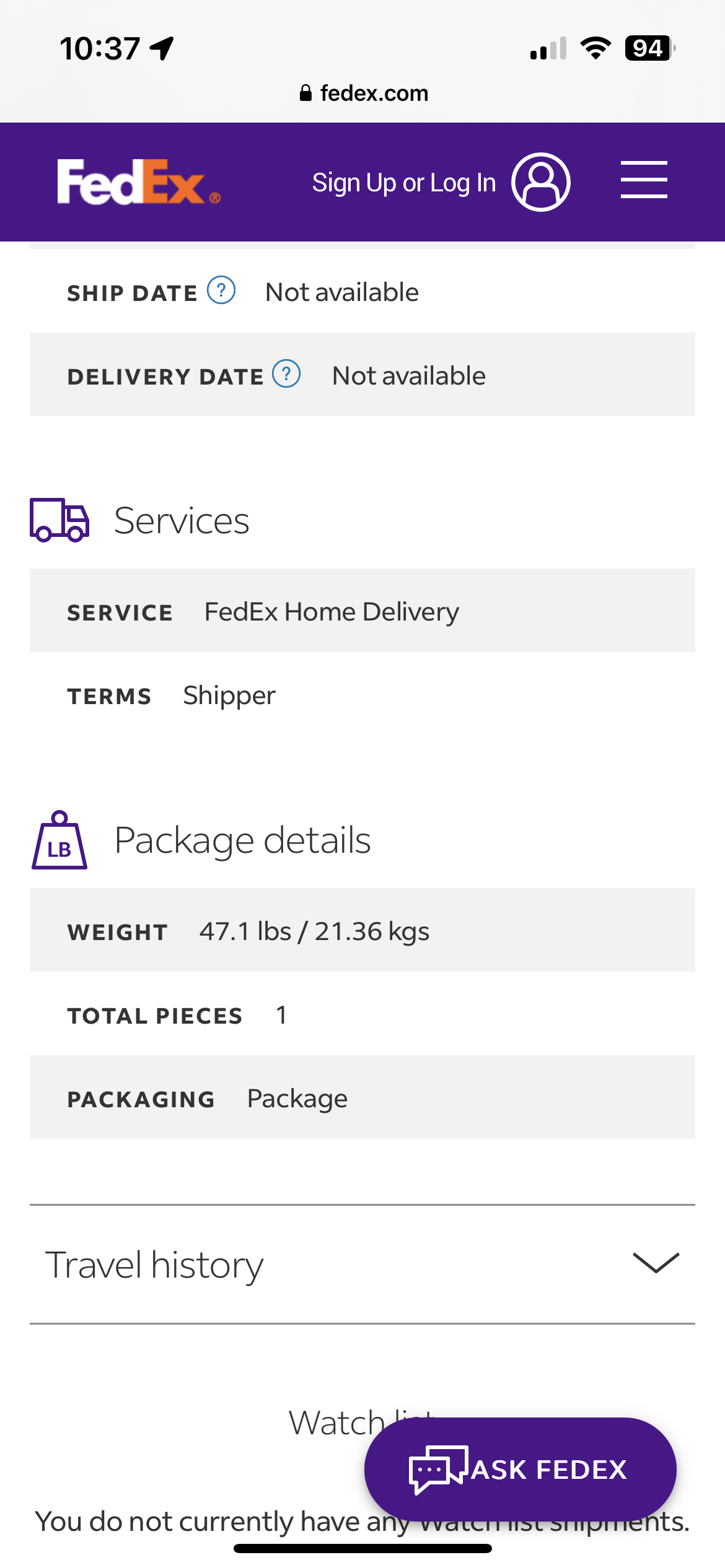Click the FedEx logo
Viewport: 725px width, 1568px height.
coord(138,182)
